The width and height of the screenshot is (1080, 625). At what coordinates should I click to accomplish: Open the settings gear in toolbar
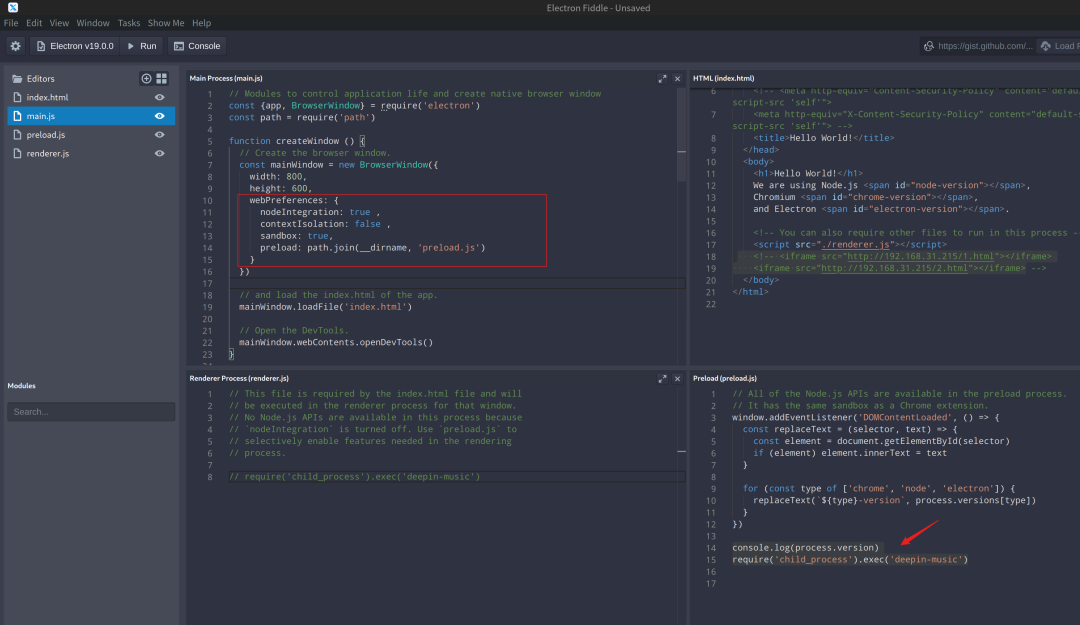pos(15,46)
